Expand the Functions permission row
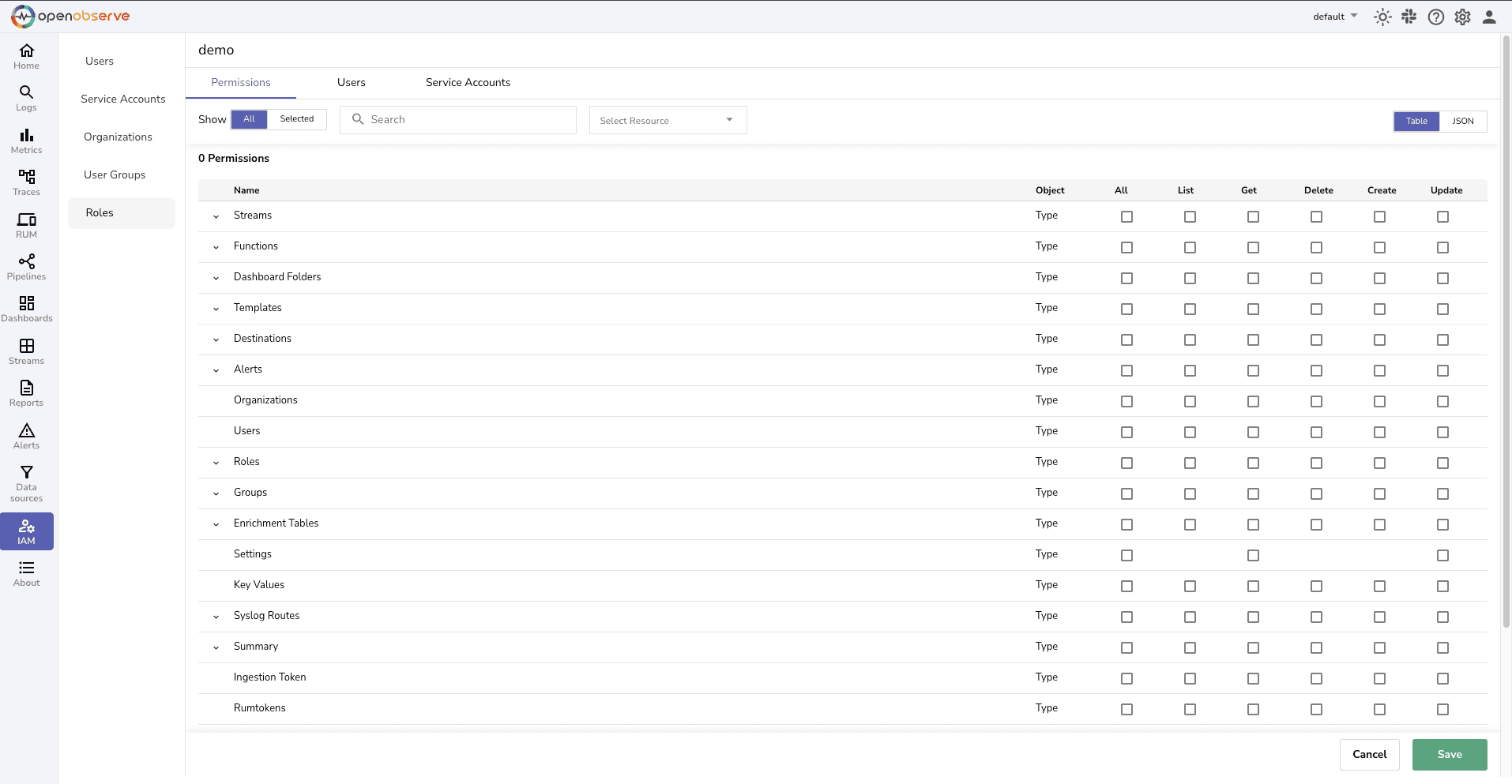1512x784 pixels. tap(215, 246)
